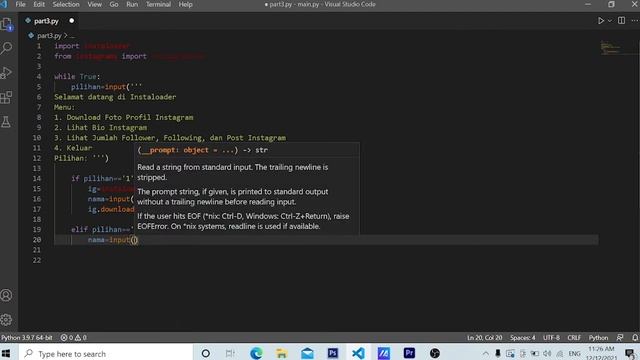
Task: Click part3.py in the breadcrumb
Action: 49,36
